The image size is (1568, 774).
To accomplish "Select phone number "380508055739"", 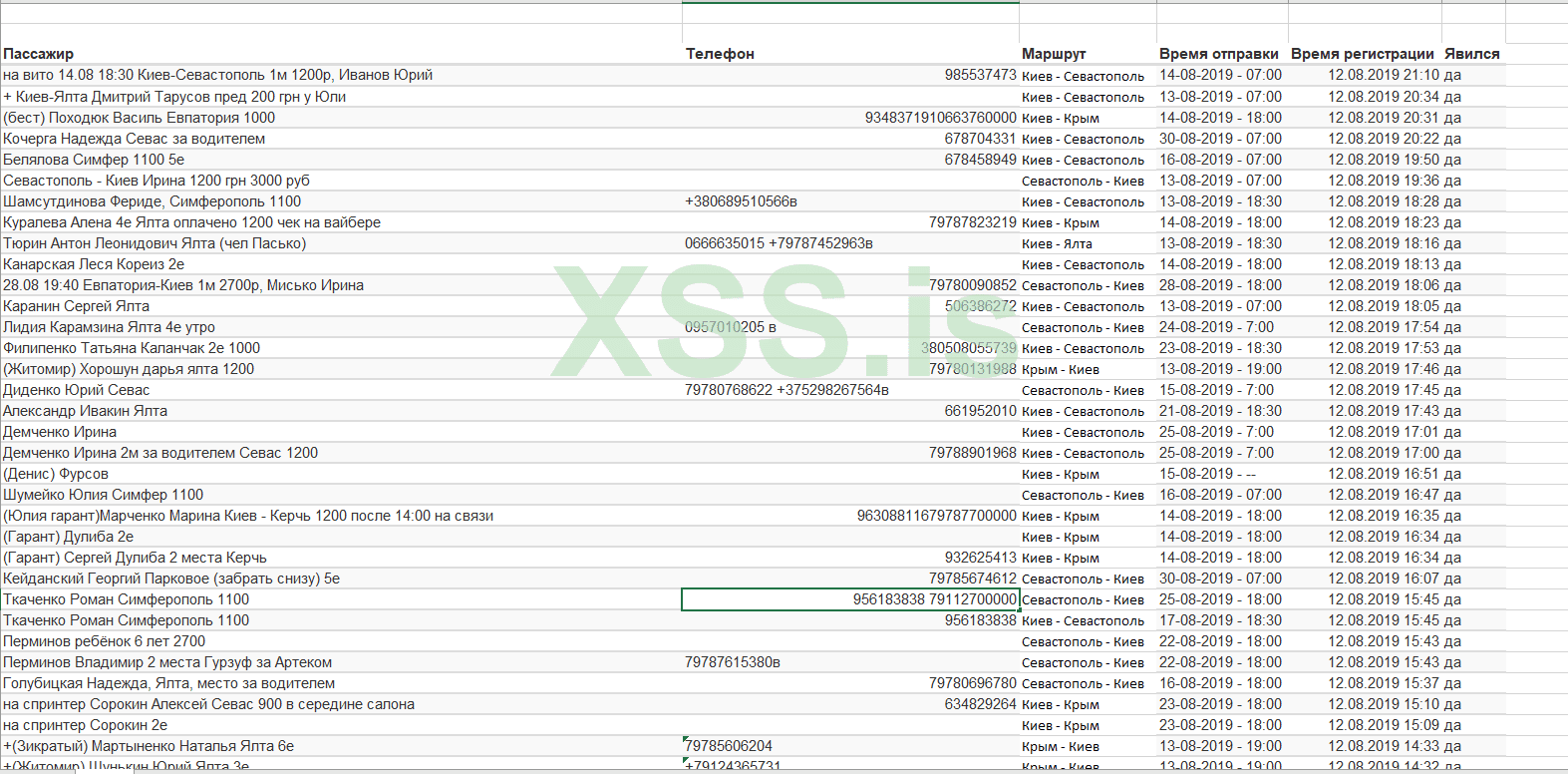I will coord(969,348).
